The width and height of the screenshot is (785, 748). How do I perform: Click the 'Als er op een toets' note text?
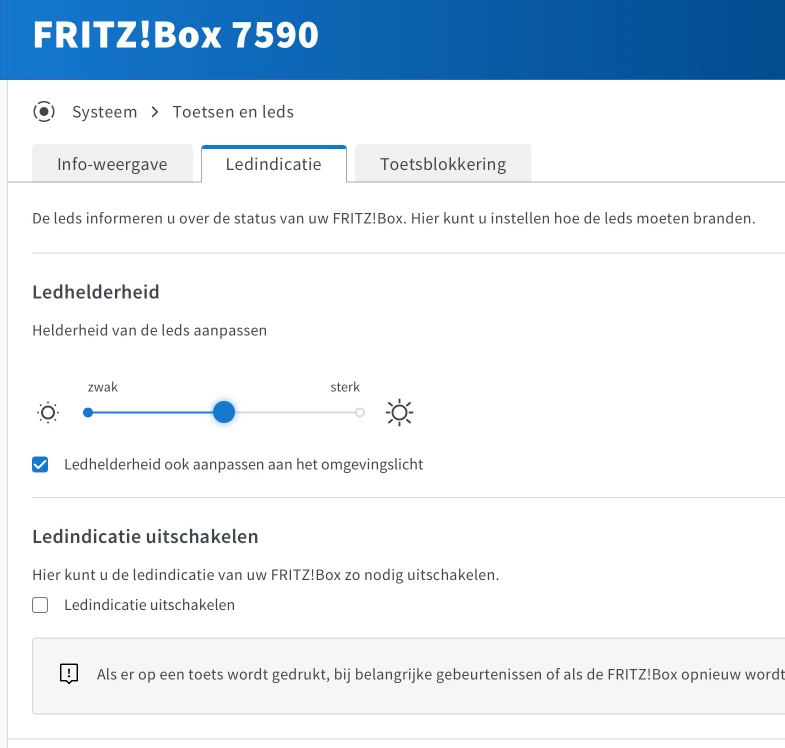point(441,674)
